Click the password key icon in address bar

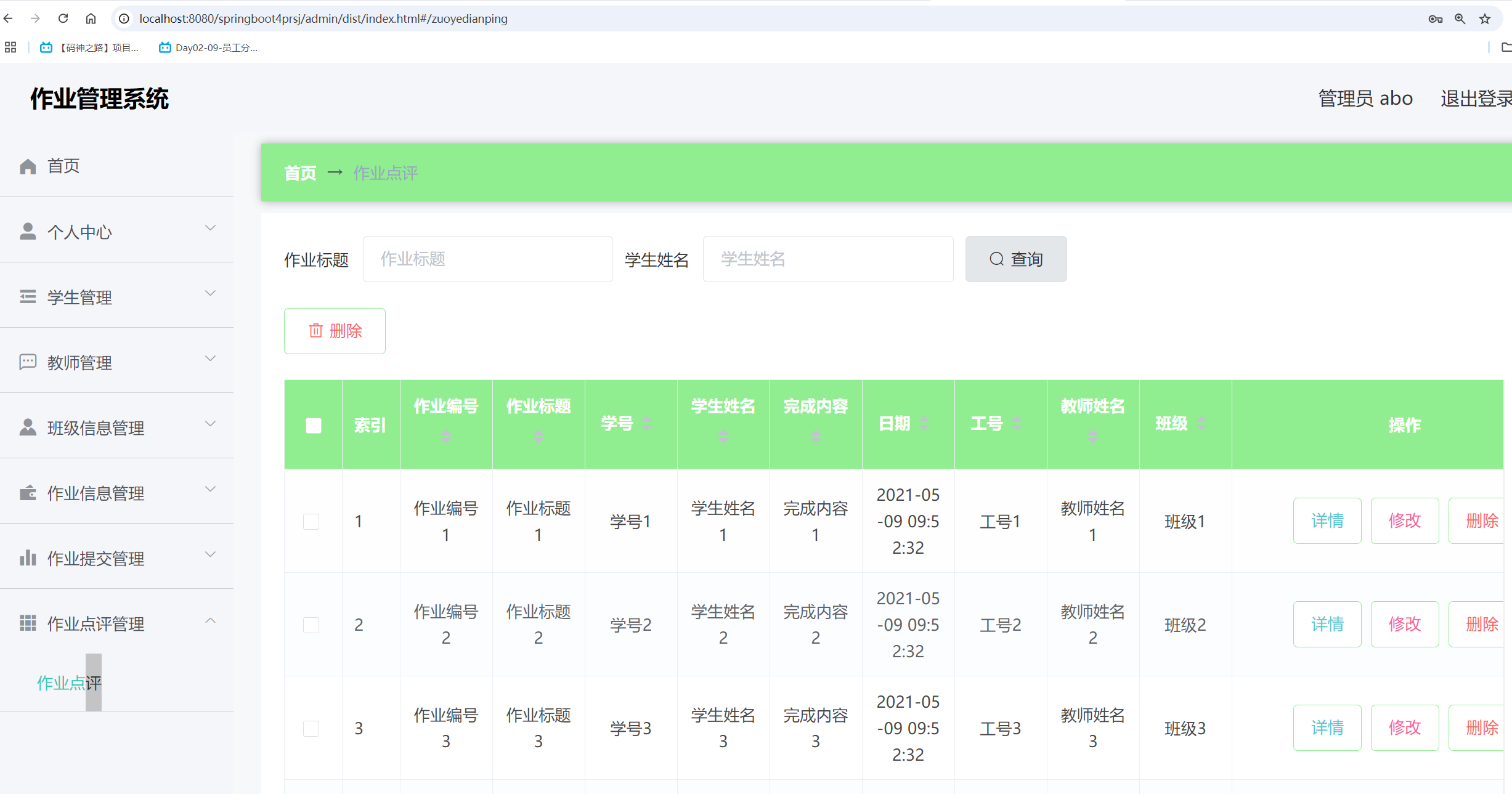point(1435,18)
